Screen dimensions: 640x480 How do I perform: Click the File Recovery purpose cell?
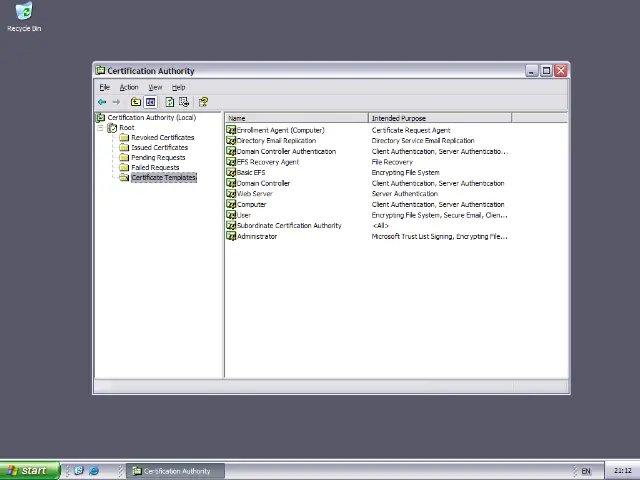point(392,162)
